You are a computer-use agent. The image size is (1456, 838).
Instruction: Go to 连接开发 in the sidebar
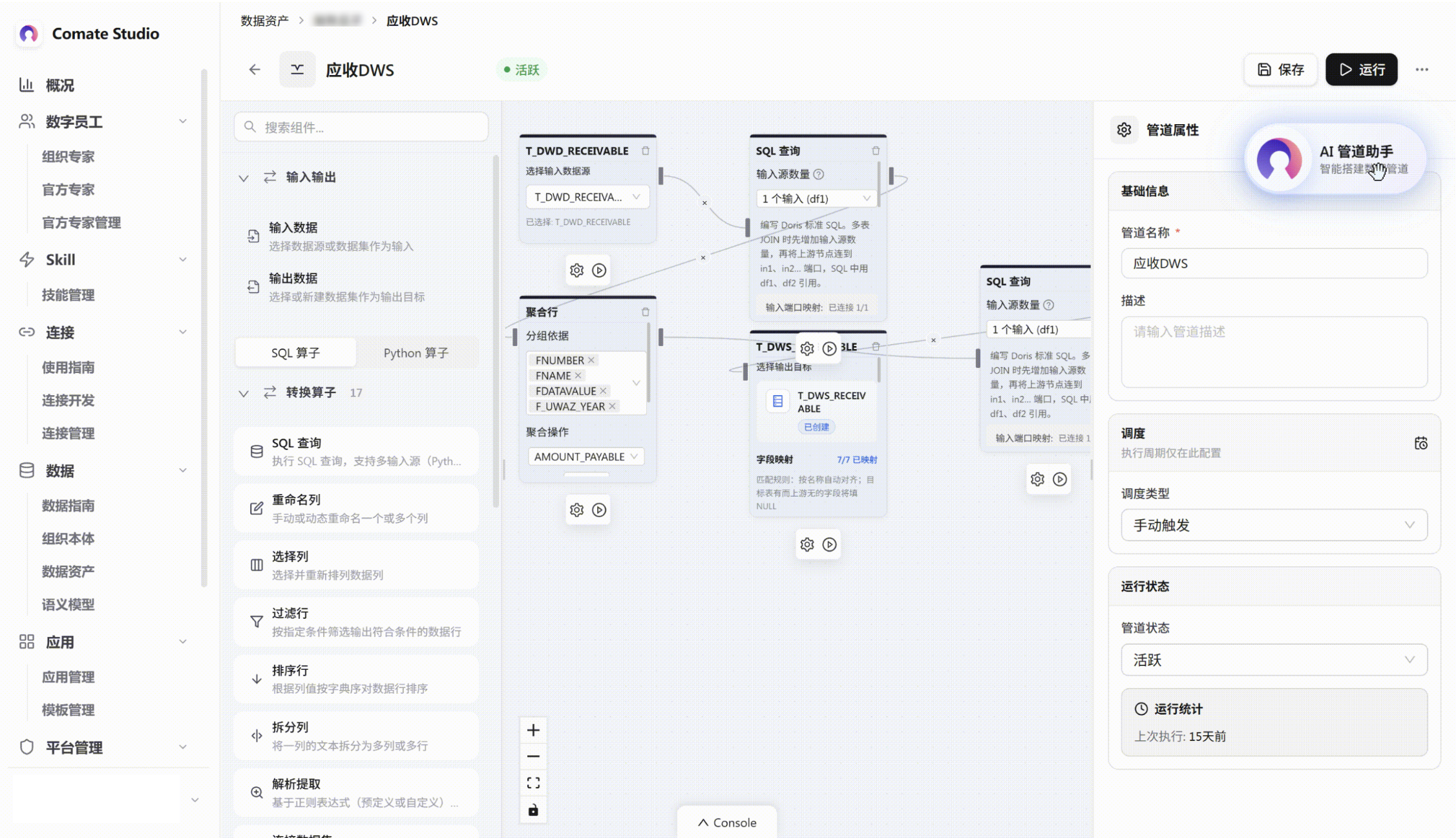click(x=69, y=401)
